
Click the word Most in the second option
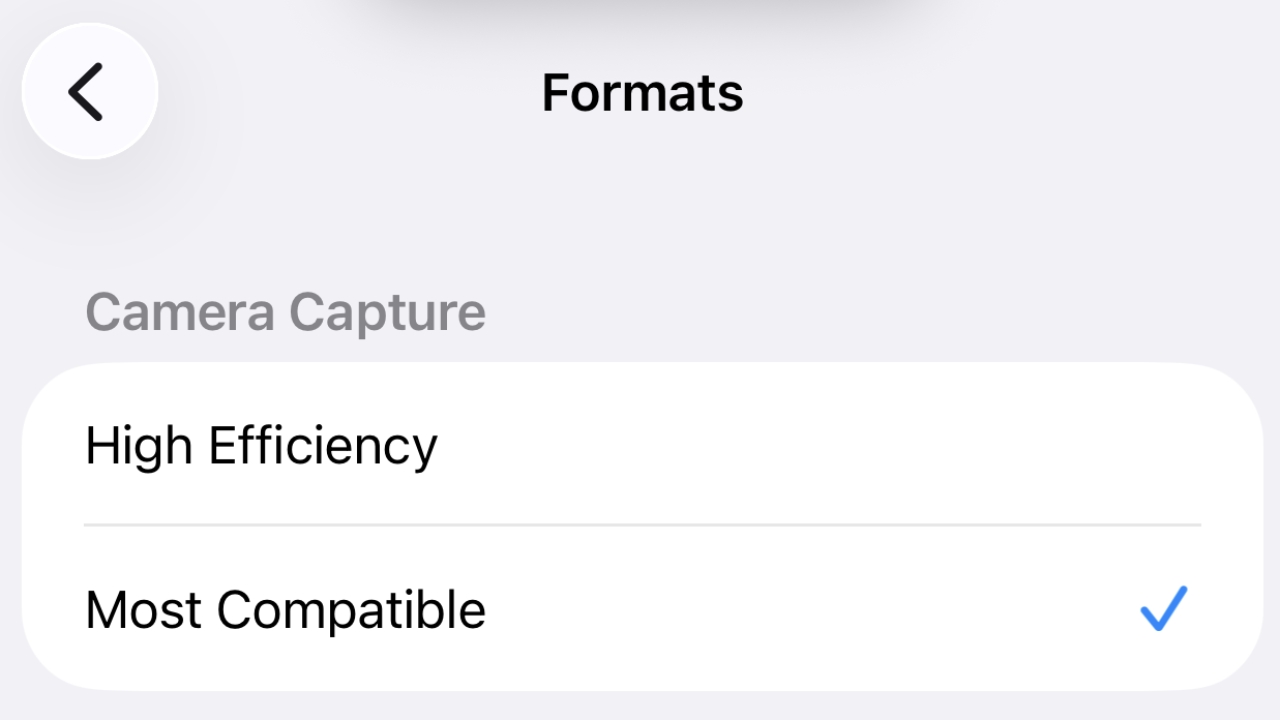pos(144,610)
